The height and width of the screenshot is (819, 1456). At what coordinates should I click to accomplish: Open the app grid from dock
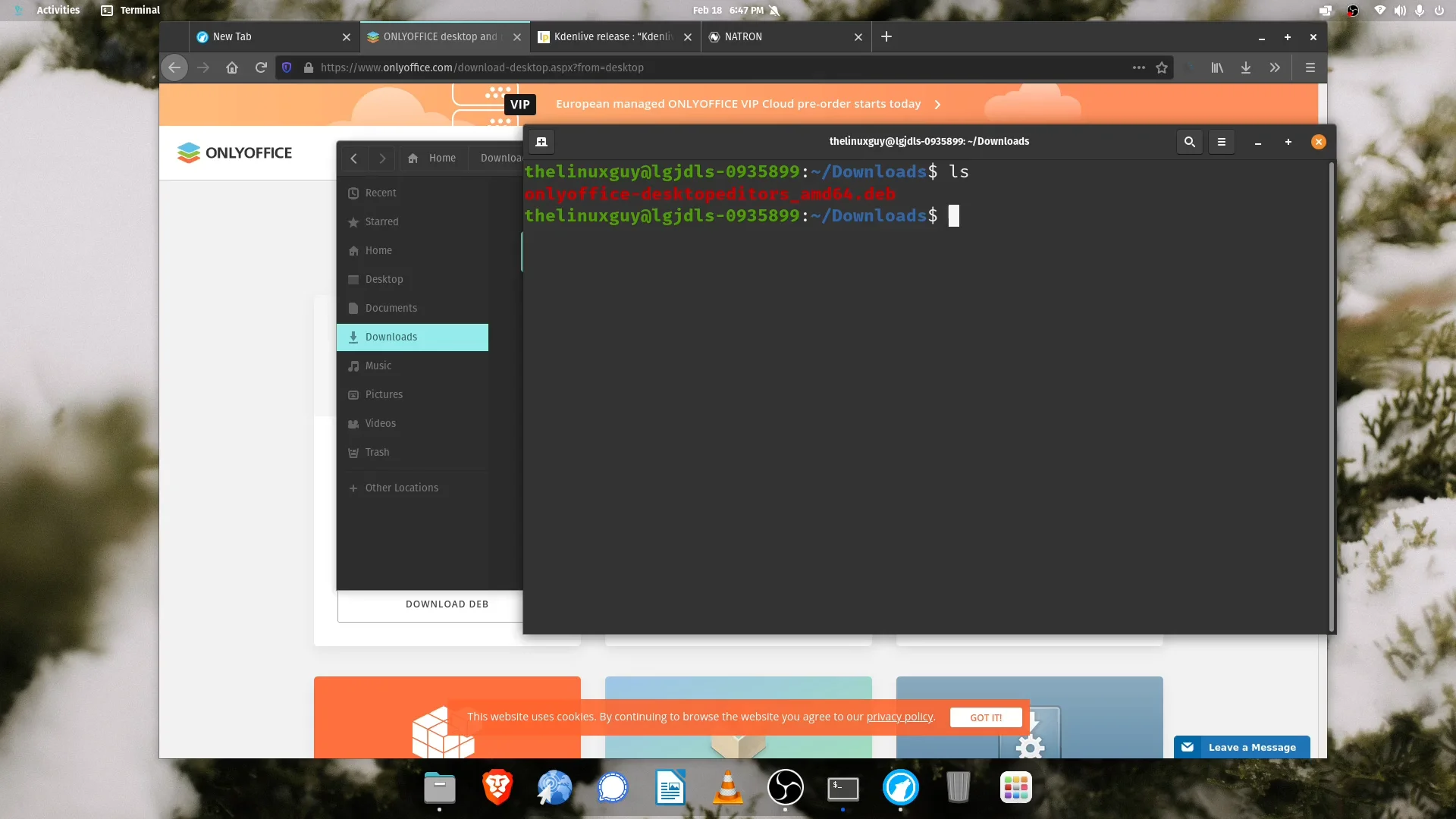pos(1016,788)
